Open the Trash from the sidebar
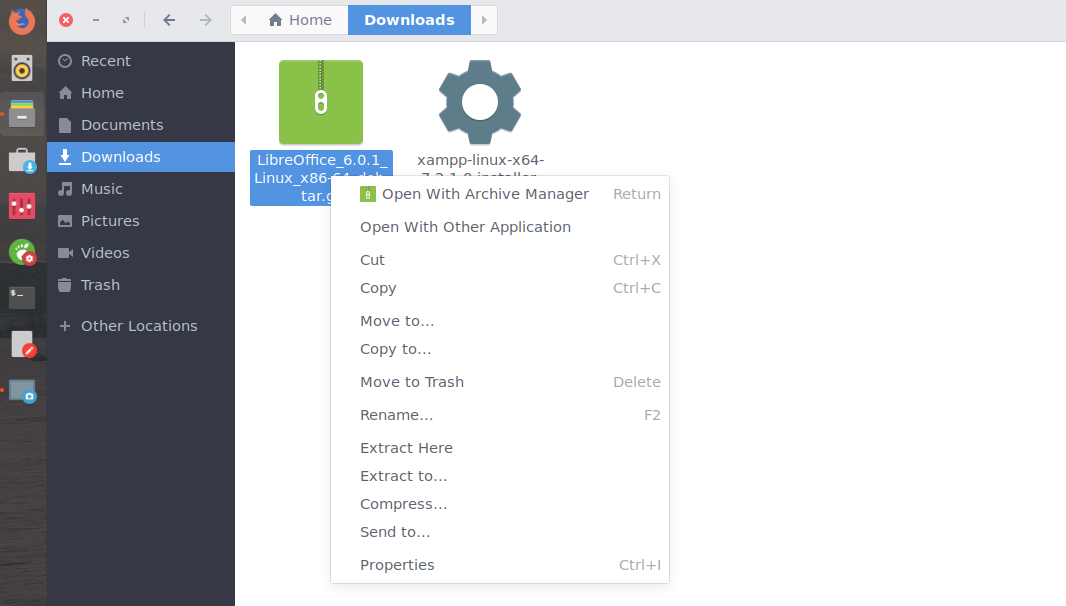Viewport: 1066px width, 606px height. pyautogui.click(x=98, y=284)
